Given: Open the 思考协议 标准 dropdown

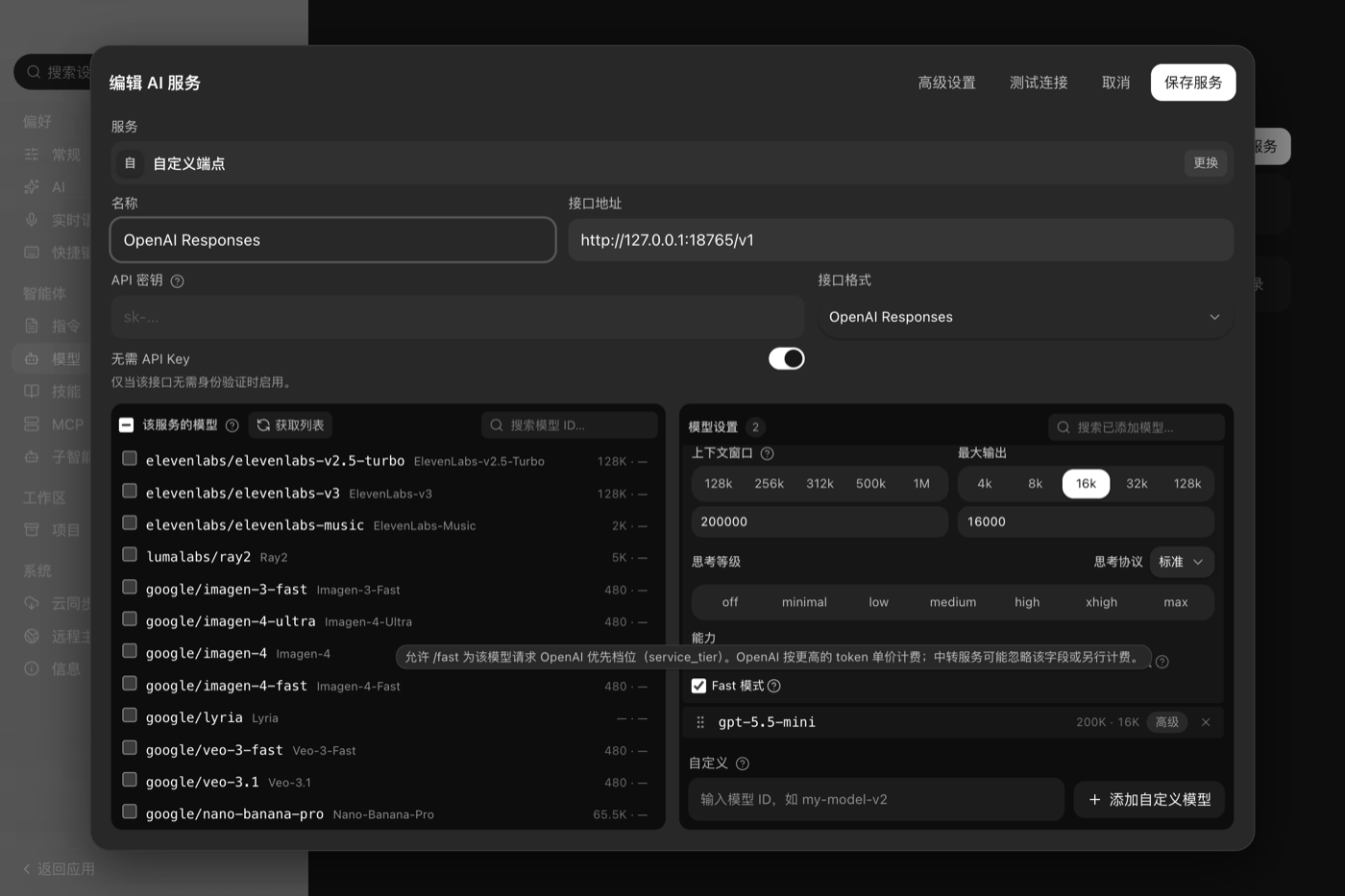Looking at the screenshot, I should (x=1182, y=562).
